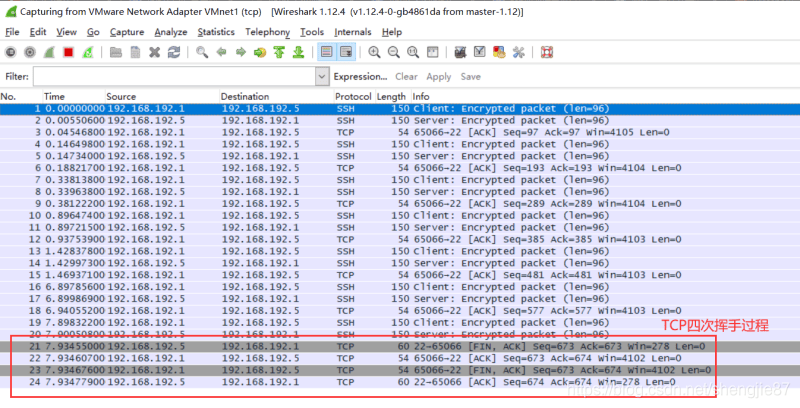Zoom in on packet list text

(x=374, y=52)
